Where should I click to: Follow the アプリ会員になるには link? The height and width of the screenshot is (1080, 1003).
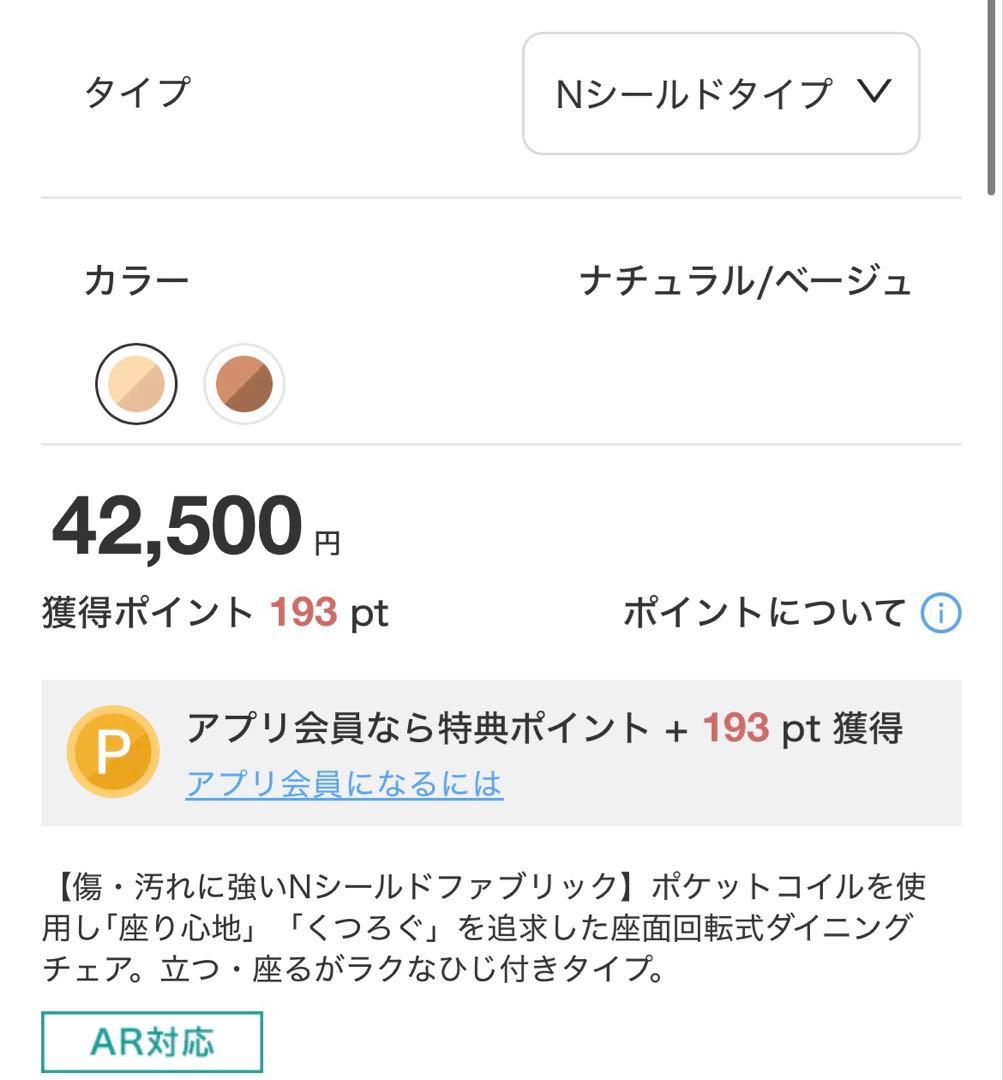tap(344, 784)
